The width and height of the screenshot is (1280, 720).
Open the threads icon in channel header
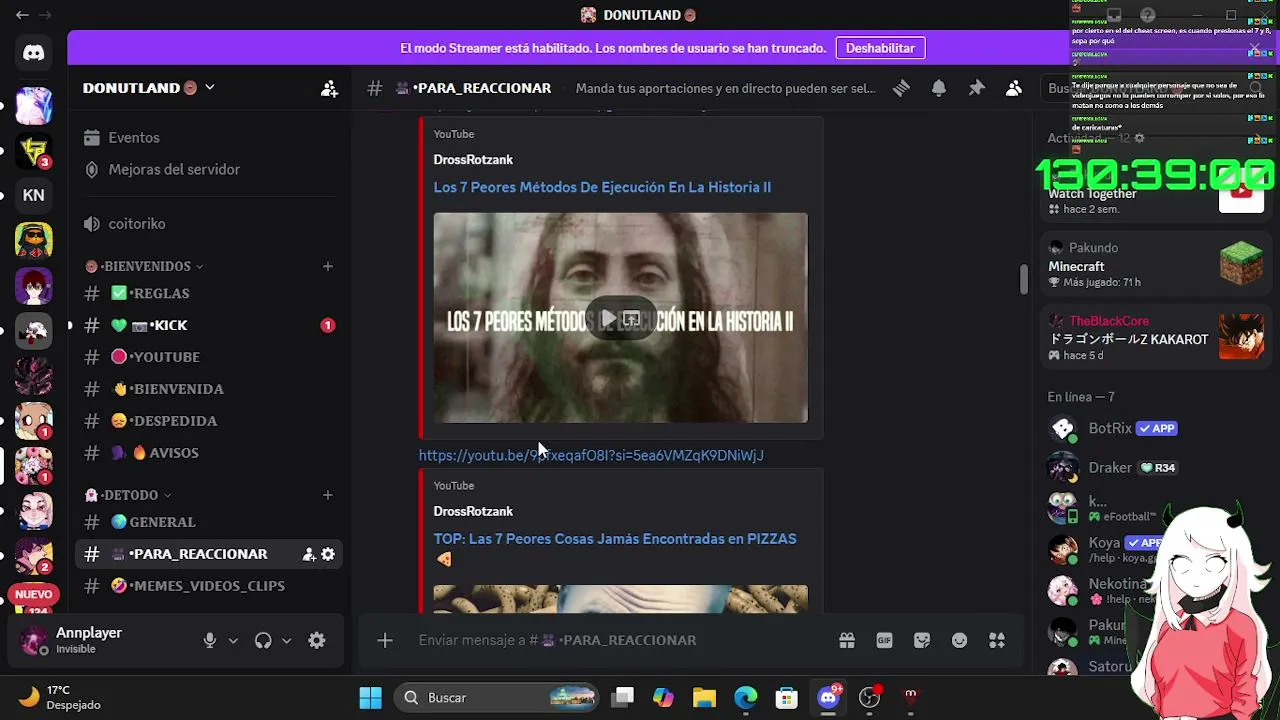pyautogui.click(x=901, y=88)
